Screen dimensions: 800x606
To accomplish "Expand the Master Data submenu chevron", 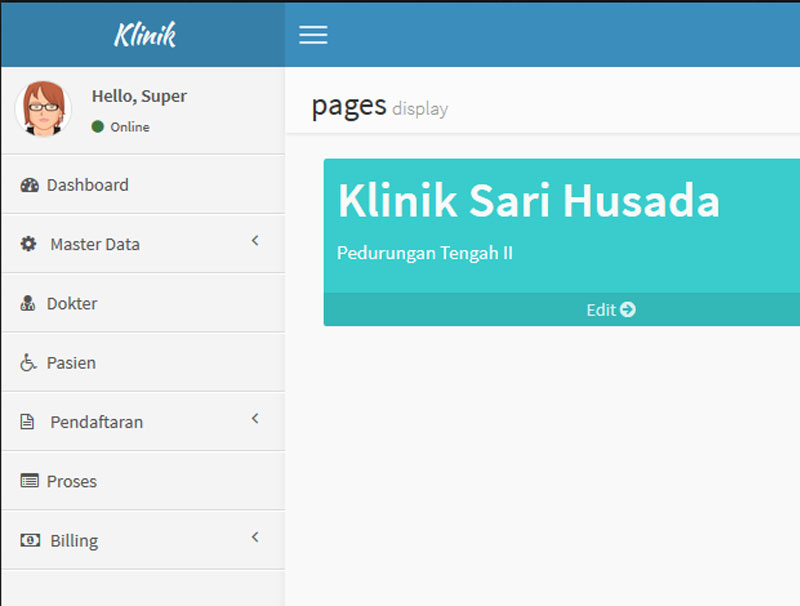I will coord(255,241).
